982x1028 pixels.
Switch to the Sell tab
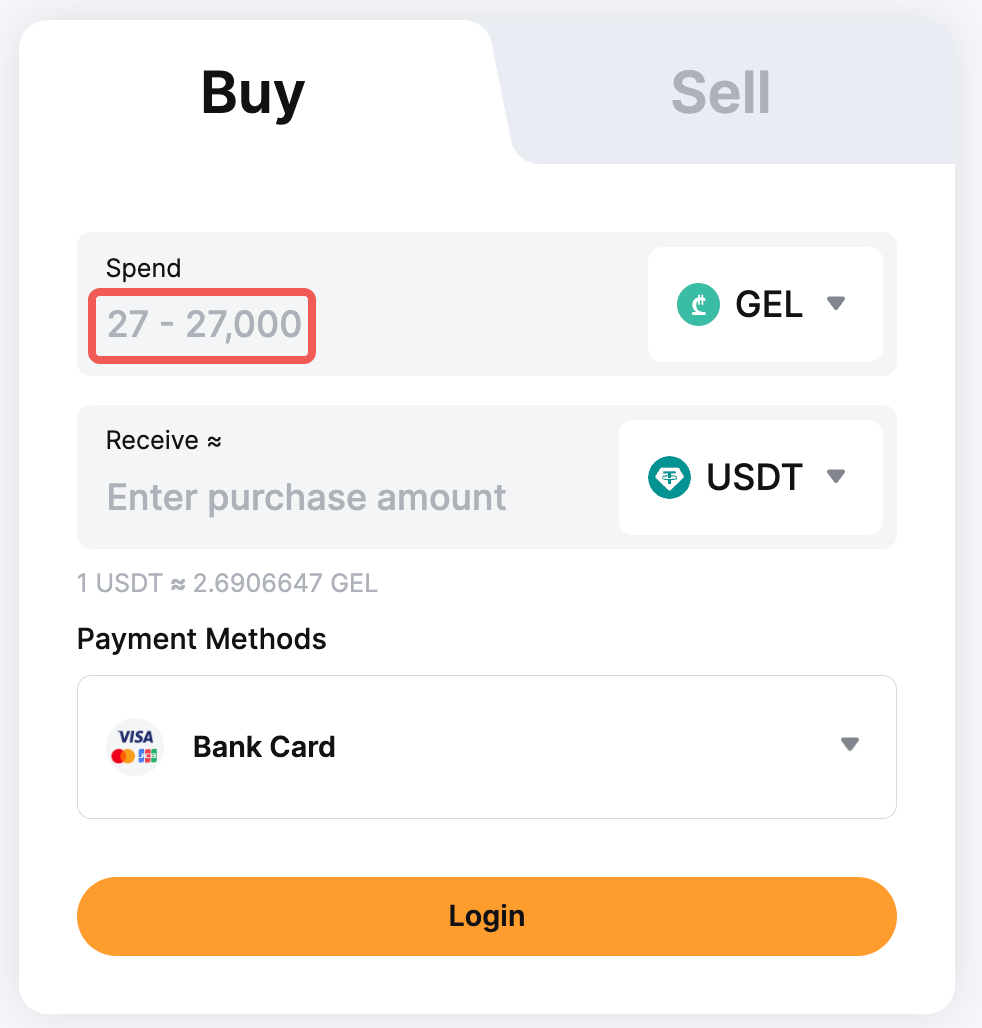coord(720,94)
